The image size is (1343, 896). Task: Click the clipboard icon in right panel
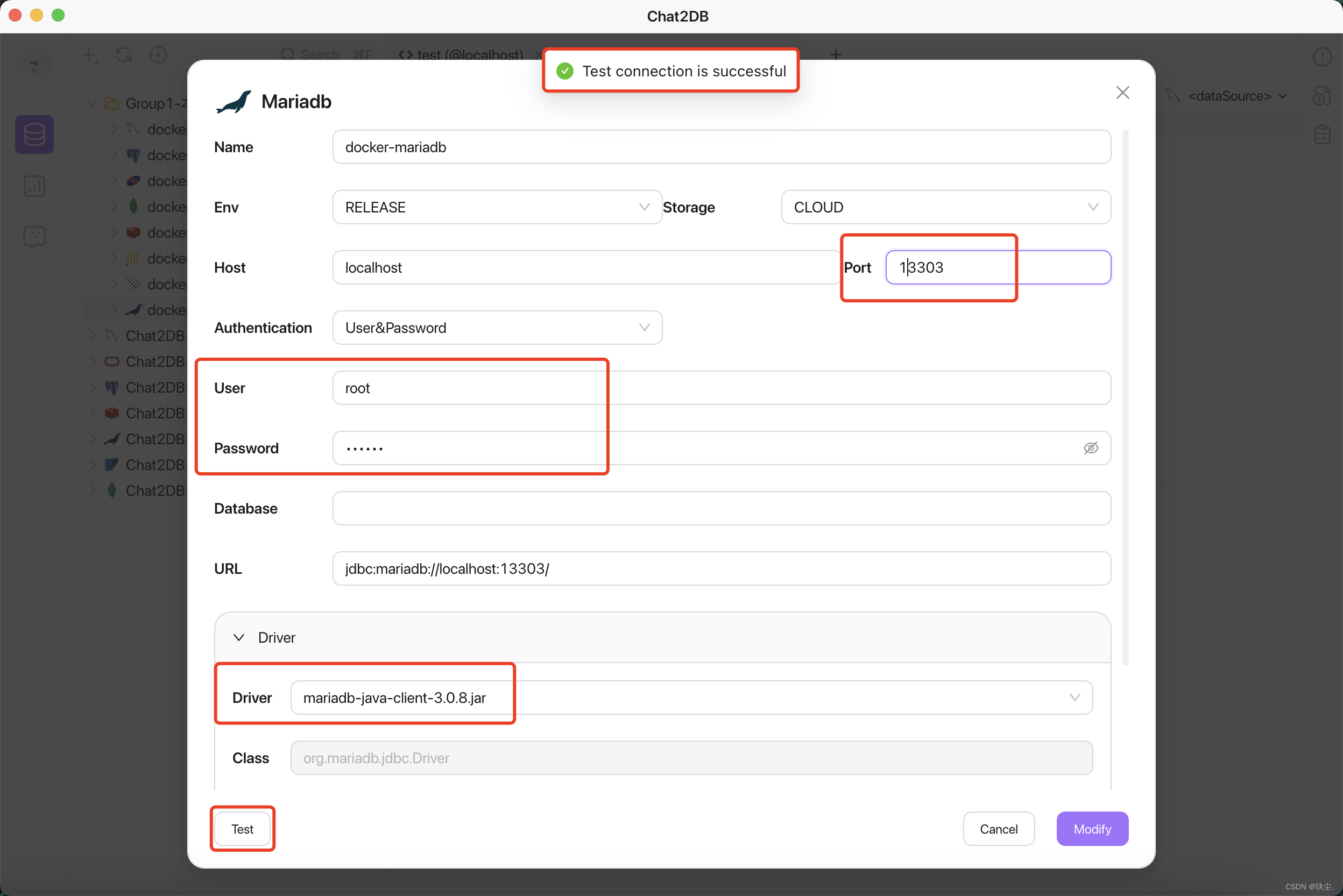pyautogui.click(x=1322, y=135)
